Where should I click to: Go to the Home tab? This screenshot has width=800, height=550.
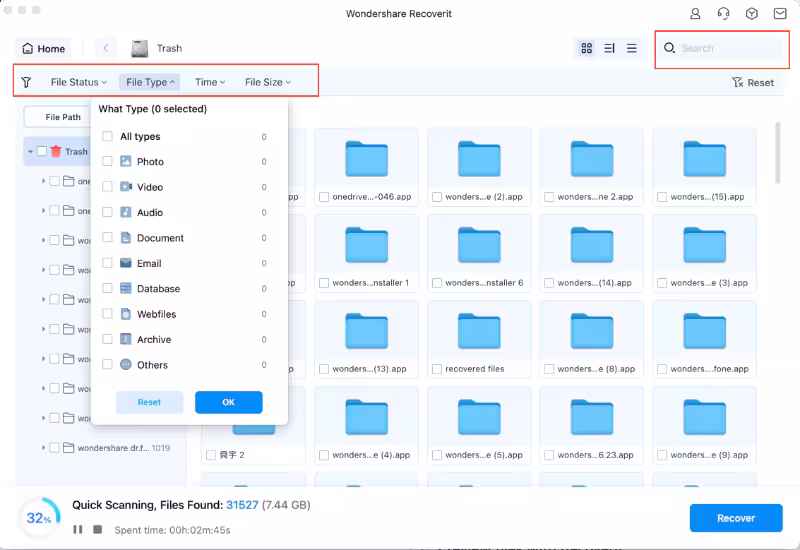(43, 48)
